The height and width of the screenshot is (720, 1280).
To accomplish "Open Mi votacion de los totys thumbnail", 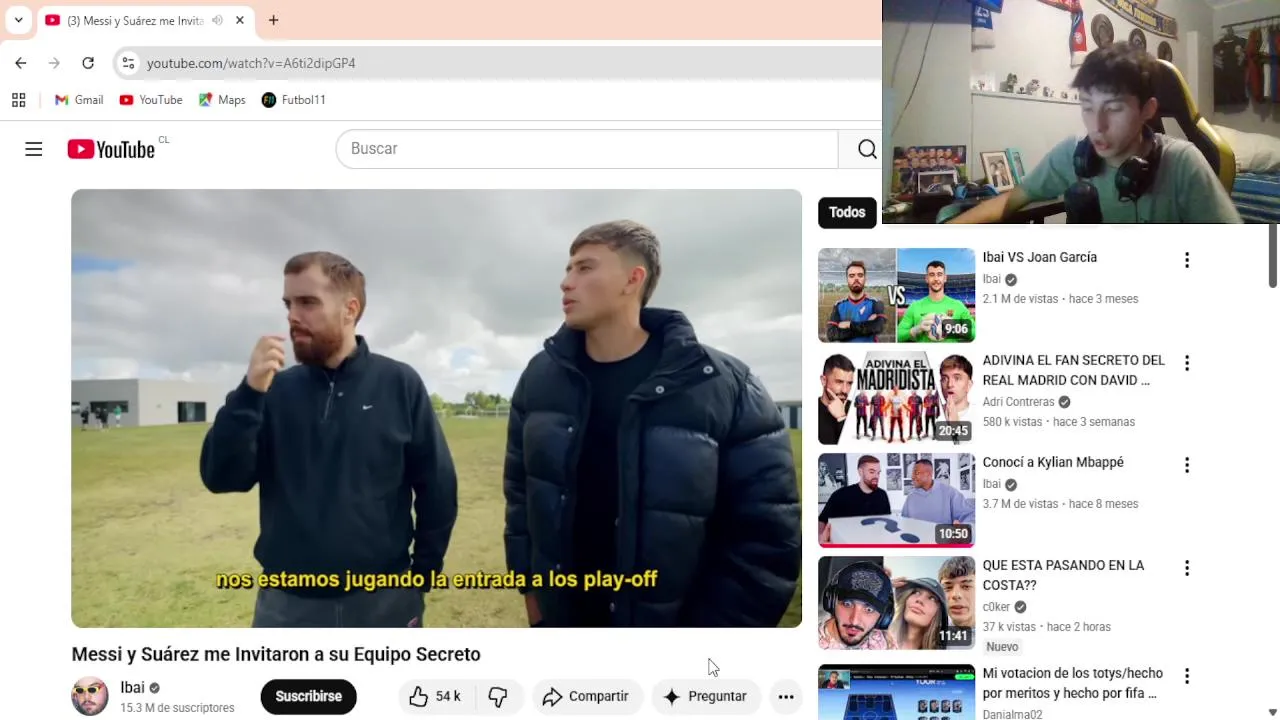I will [896, 692].
